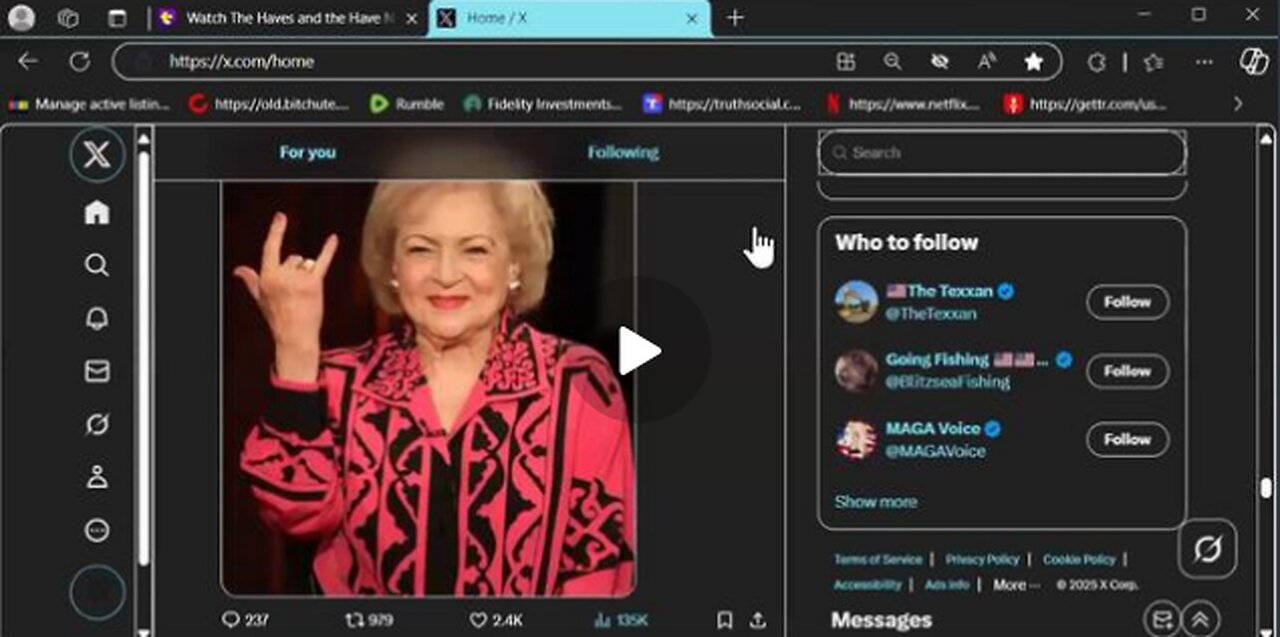Click browser Back arrow
The width and height of the screenshot is (1280, 637).
pos(27,61)
